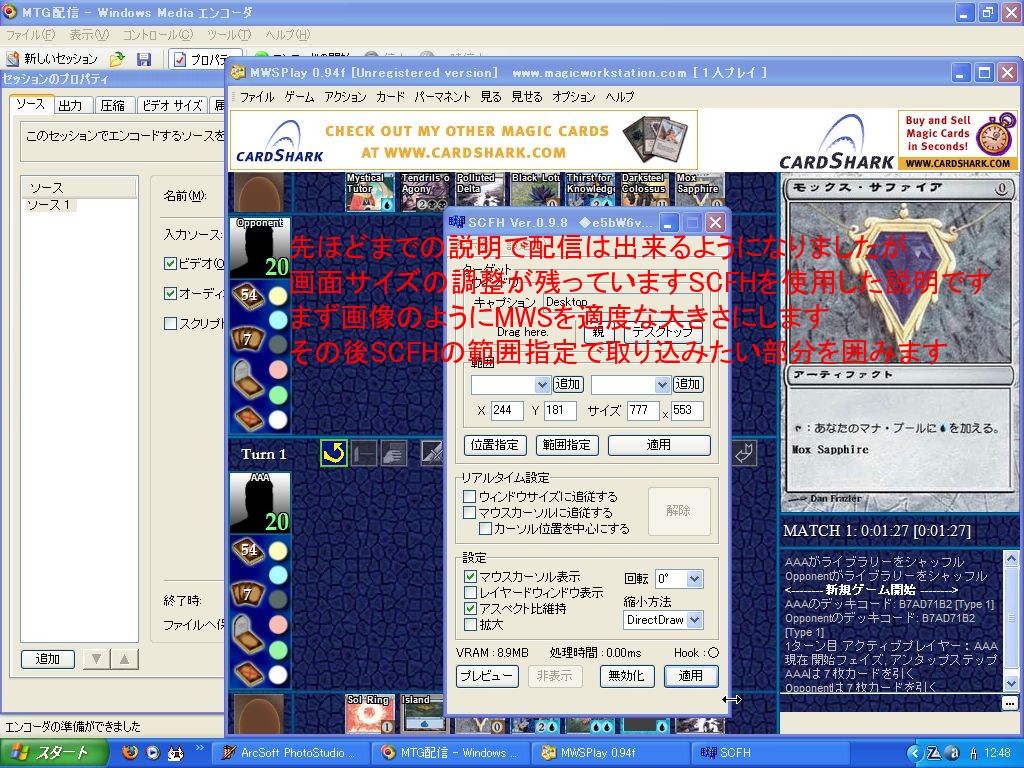
Task: Toggle center on cursor position (カーソル位置を中心にする)
Action: (x=485, y=528)
